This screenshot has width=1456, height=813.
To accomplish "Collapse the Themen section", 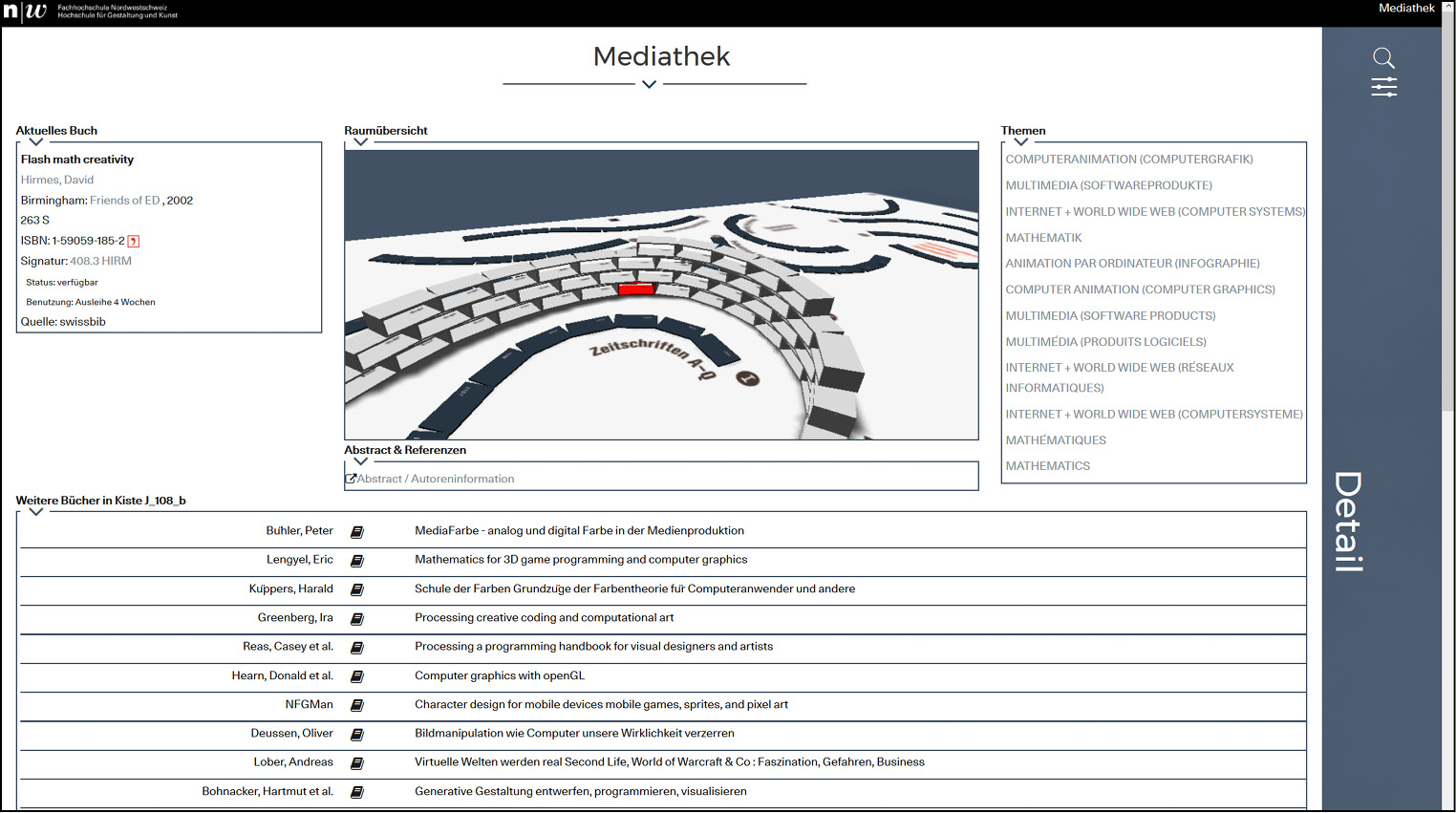I will (1021, 141).
